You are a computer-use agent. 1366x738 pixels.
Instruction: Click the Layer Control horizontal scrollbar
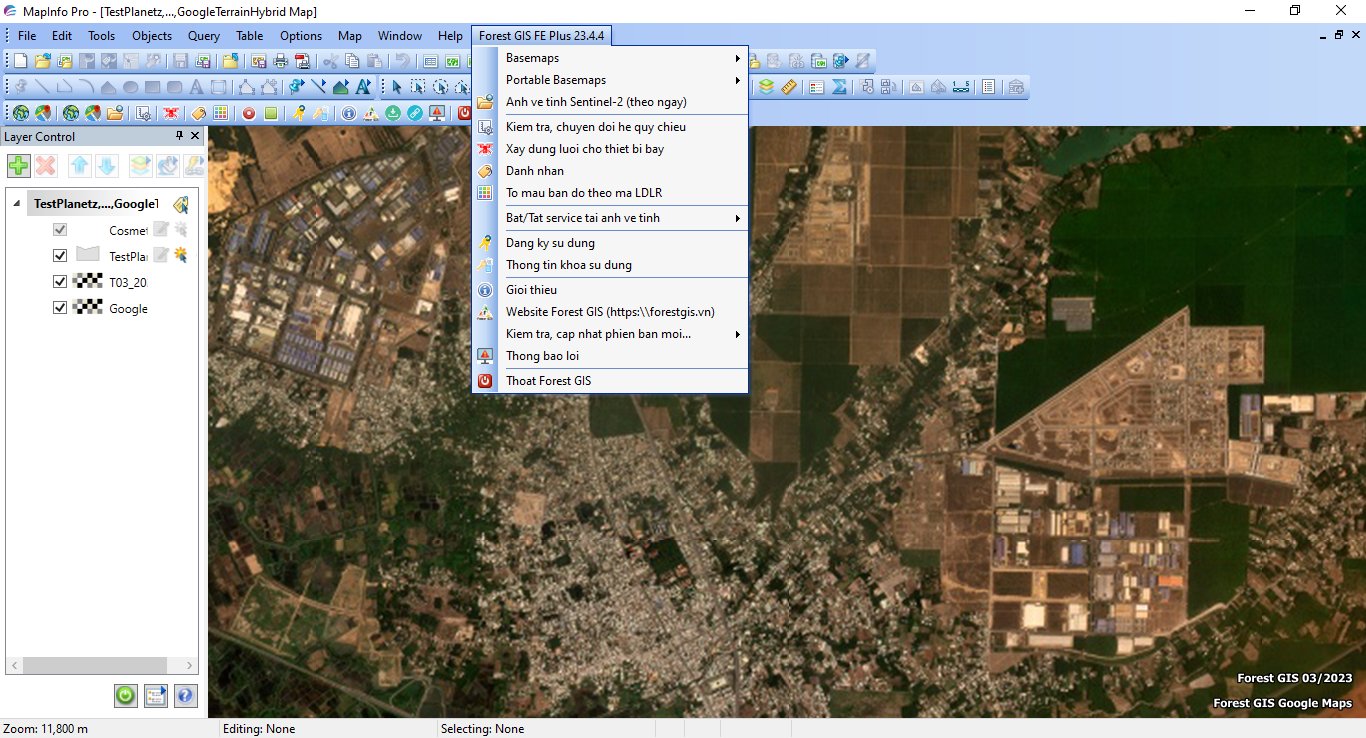(96, 665)
